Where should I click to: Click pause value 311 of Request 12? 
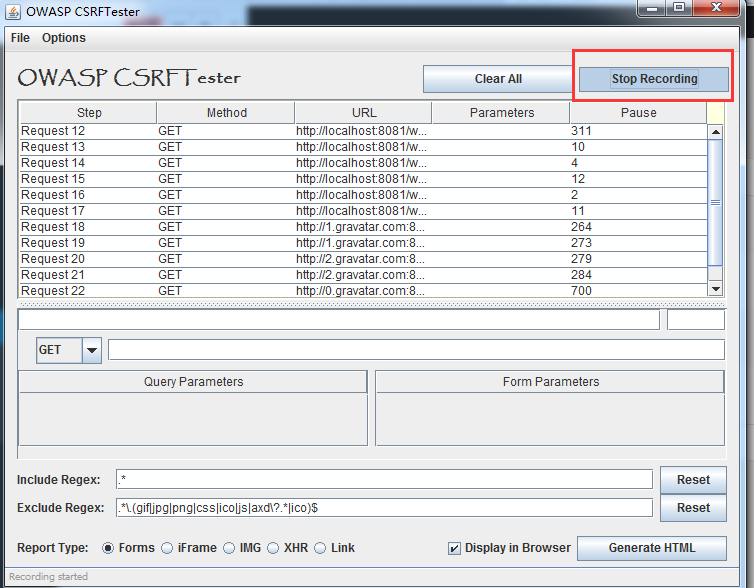(x=581, y=131)
